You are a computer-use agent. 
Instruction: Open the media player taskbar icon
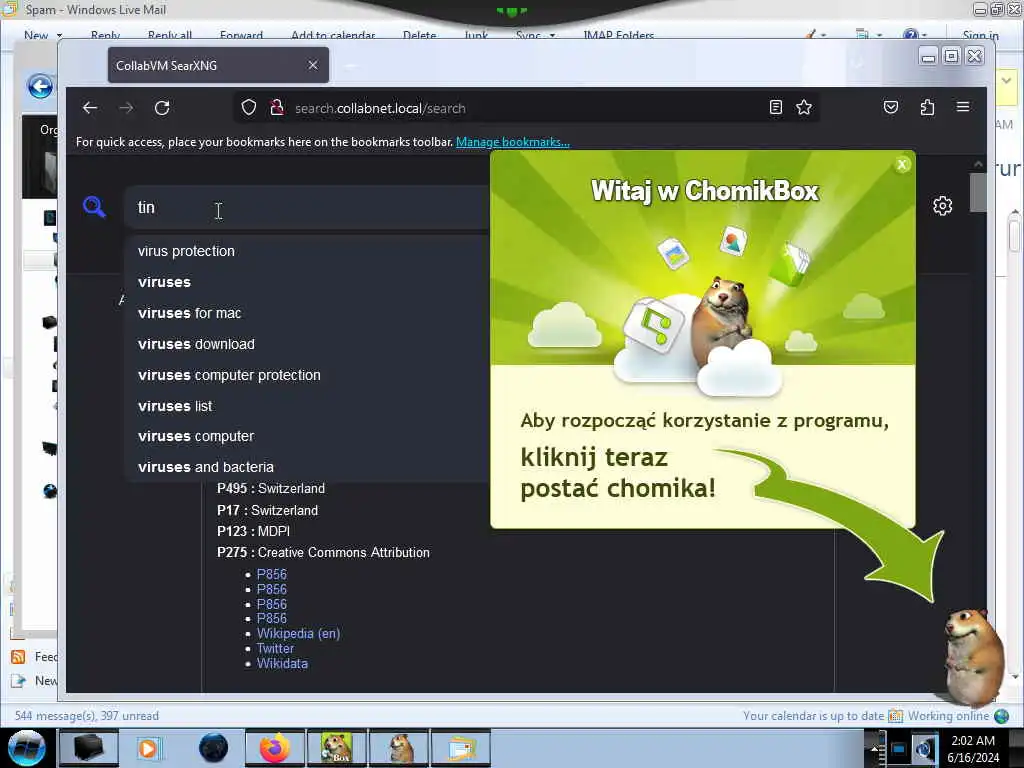(x=149, y=748)
